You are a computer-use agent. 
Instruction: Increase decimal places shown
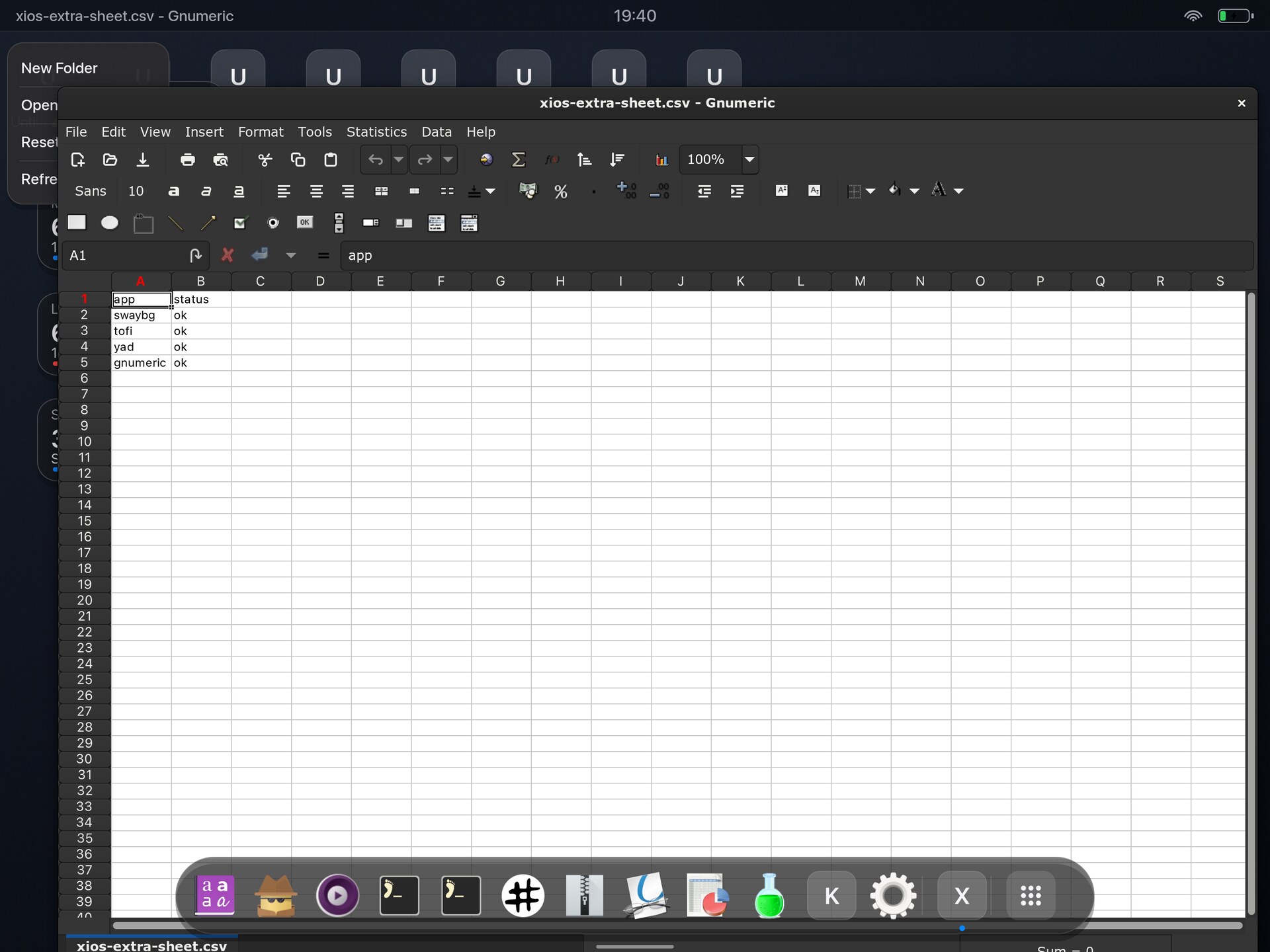click(x=626, y=191)
